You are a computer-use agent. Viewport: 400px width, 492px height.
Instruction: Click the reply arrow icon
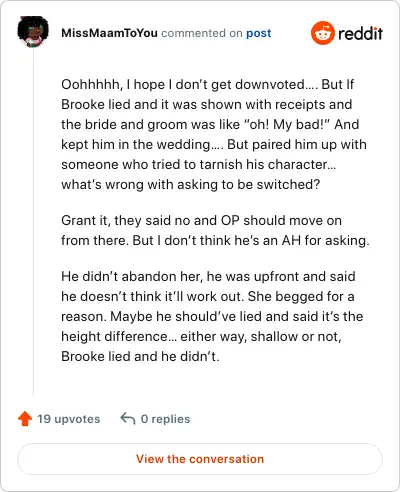tap(128, 418)
